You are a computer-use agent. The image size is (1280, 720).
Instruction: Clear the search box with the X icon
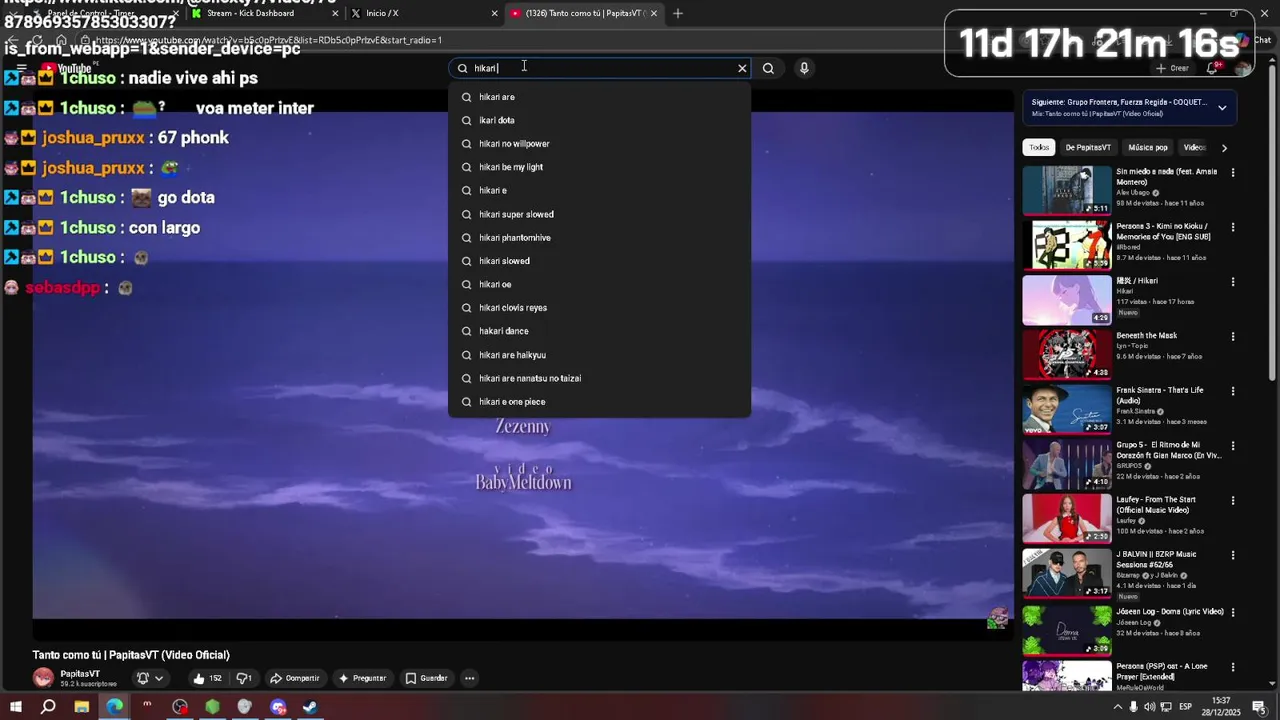tap(742, 68)
